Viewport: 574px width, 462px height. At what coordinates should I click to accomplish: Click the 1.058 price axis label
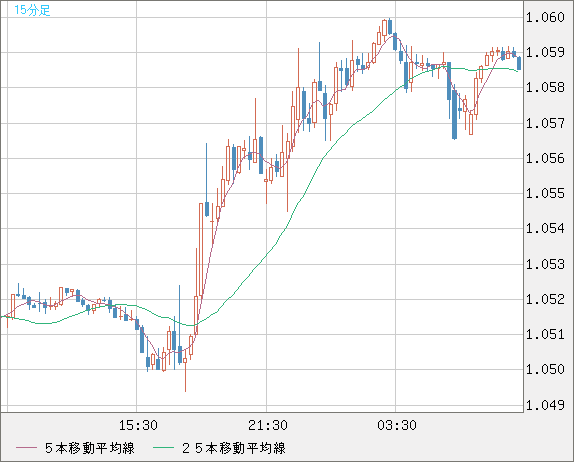(545, 87)
